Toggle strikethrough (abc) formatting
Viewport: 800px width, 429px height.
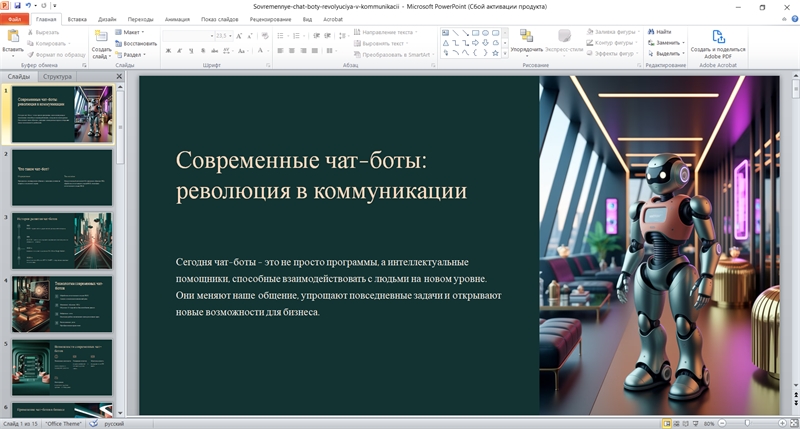(x=214, y=51)
